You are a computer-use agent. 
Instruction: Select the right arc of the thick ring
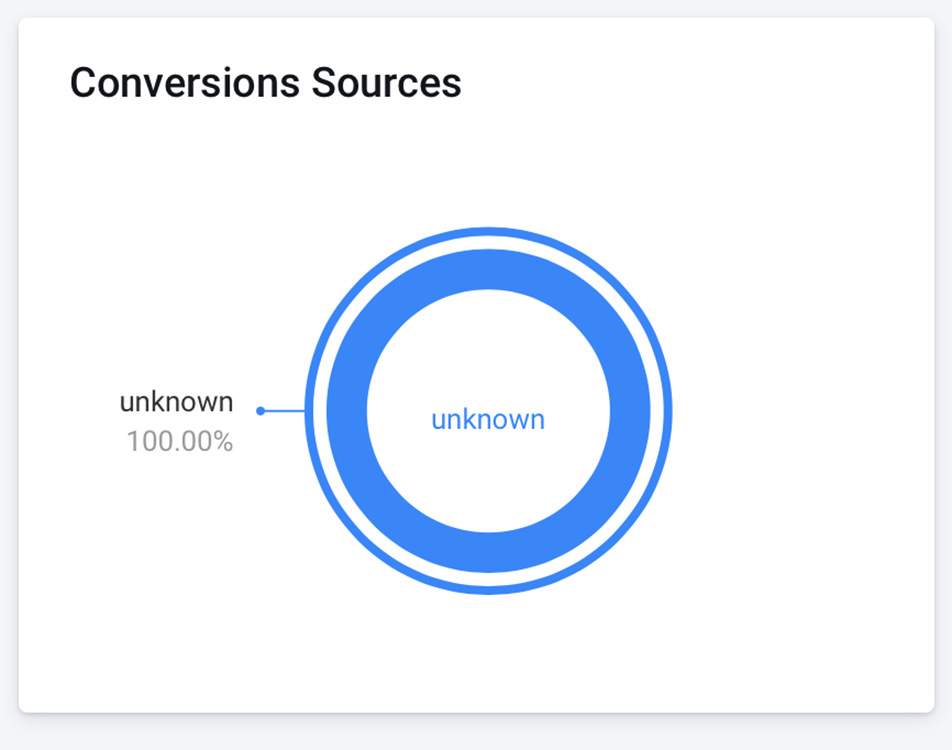pyautogui.click(x=630, y=411)
